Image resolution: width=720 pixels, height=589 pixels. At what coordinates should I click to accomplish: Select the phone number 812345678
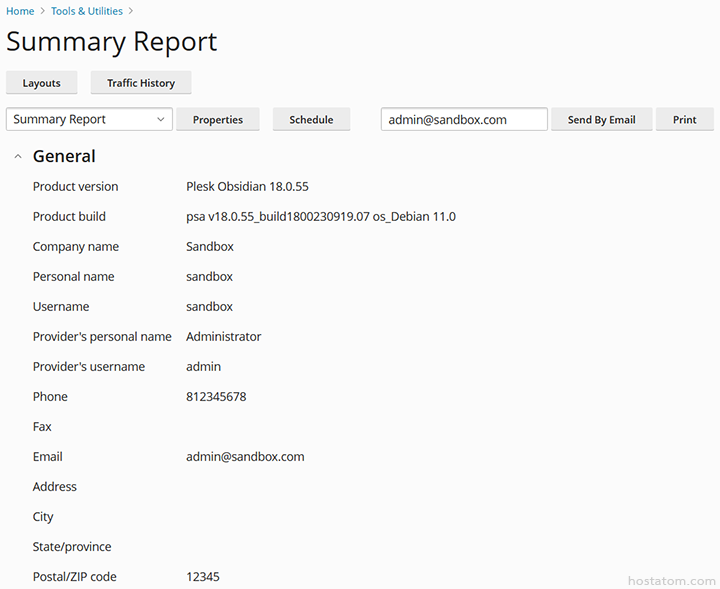[x=216, y=396]
